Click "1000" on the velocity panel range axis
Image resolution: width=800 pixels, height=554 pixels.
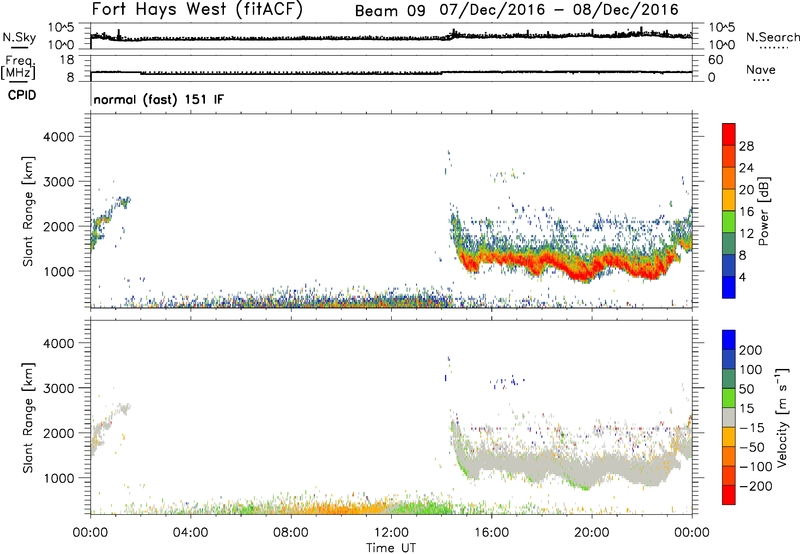pyautogui.click(x=59, y=478)
